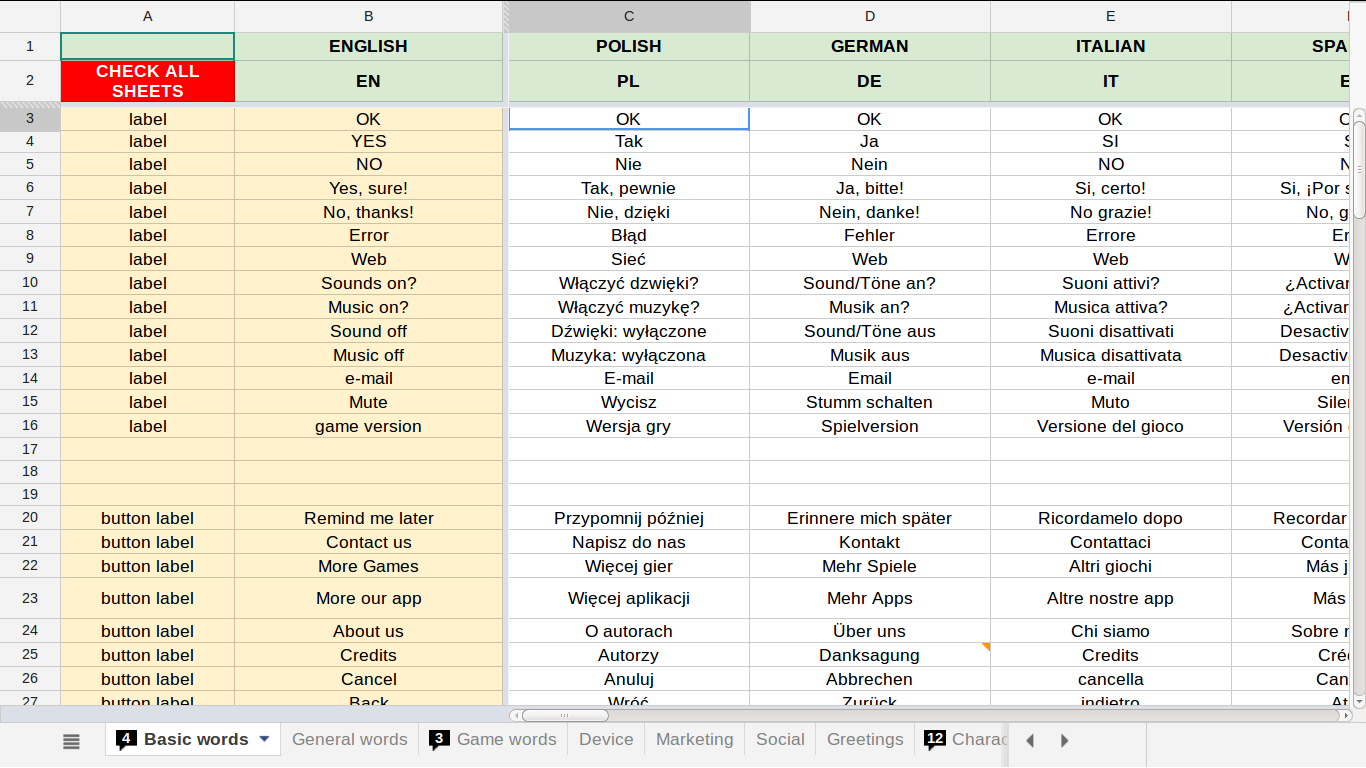Screen dimensions: 1366x768
Task: Click the note indicator on Danksagung cell
Action: 986,647
